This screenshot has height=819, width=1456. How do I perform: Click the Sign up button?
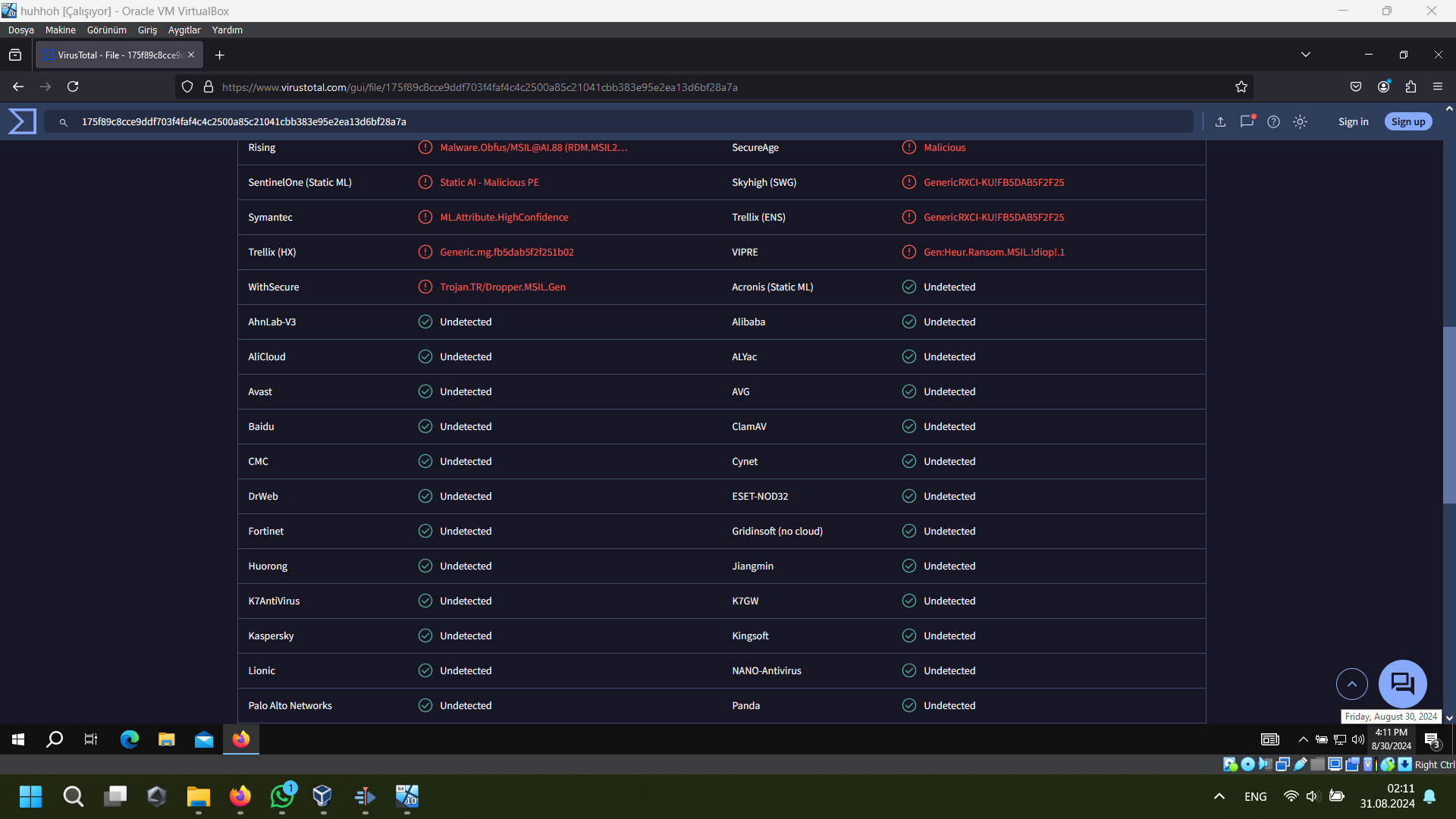point(1407,121)
